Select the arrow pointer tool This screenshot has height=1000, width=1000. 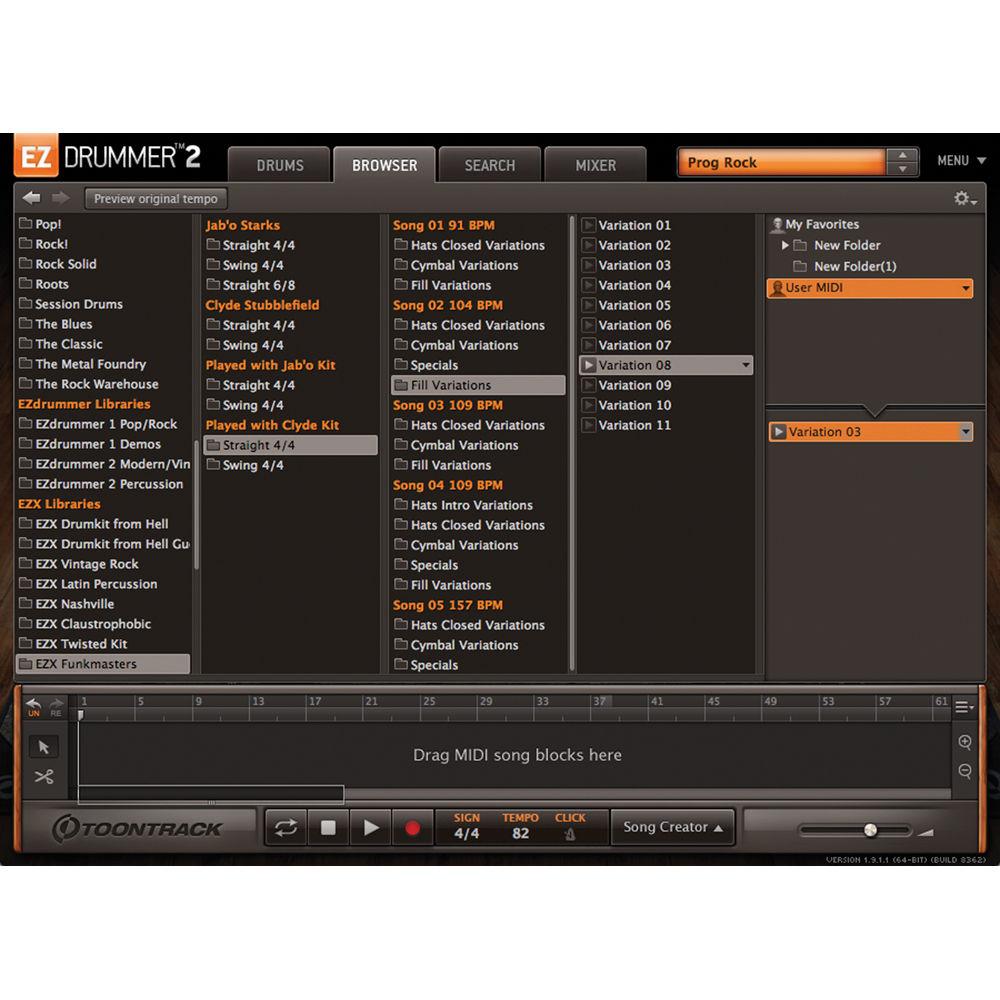point(43,747)
